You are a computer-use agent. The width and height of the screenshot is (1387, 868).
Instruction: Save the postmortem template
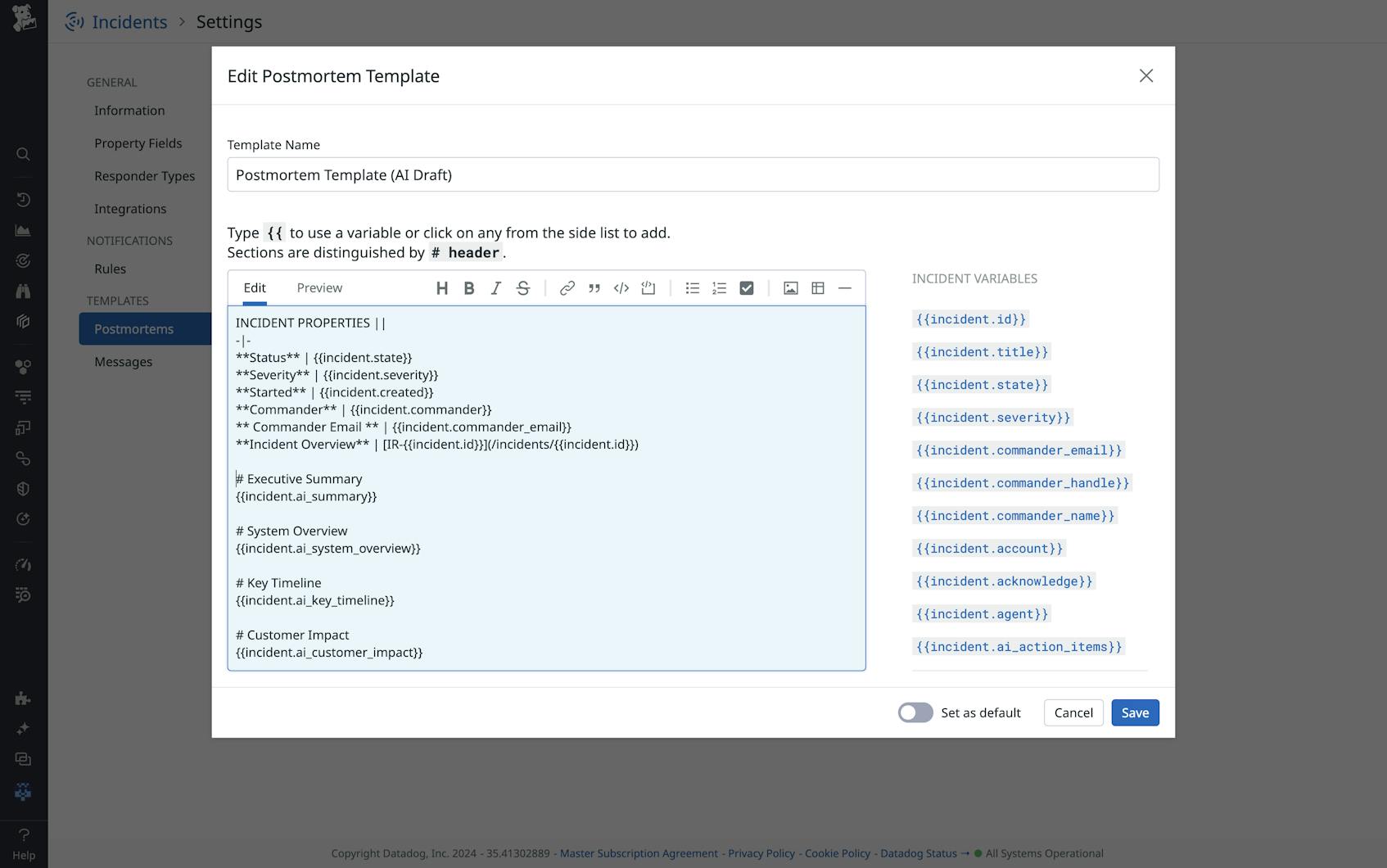[x=1135, y=712]
